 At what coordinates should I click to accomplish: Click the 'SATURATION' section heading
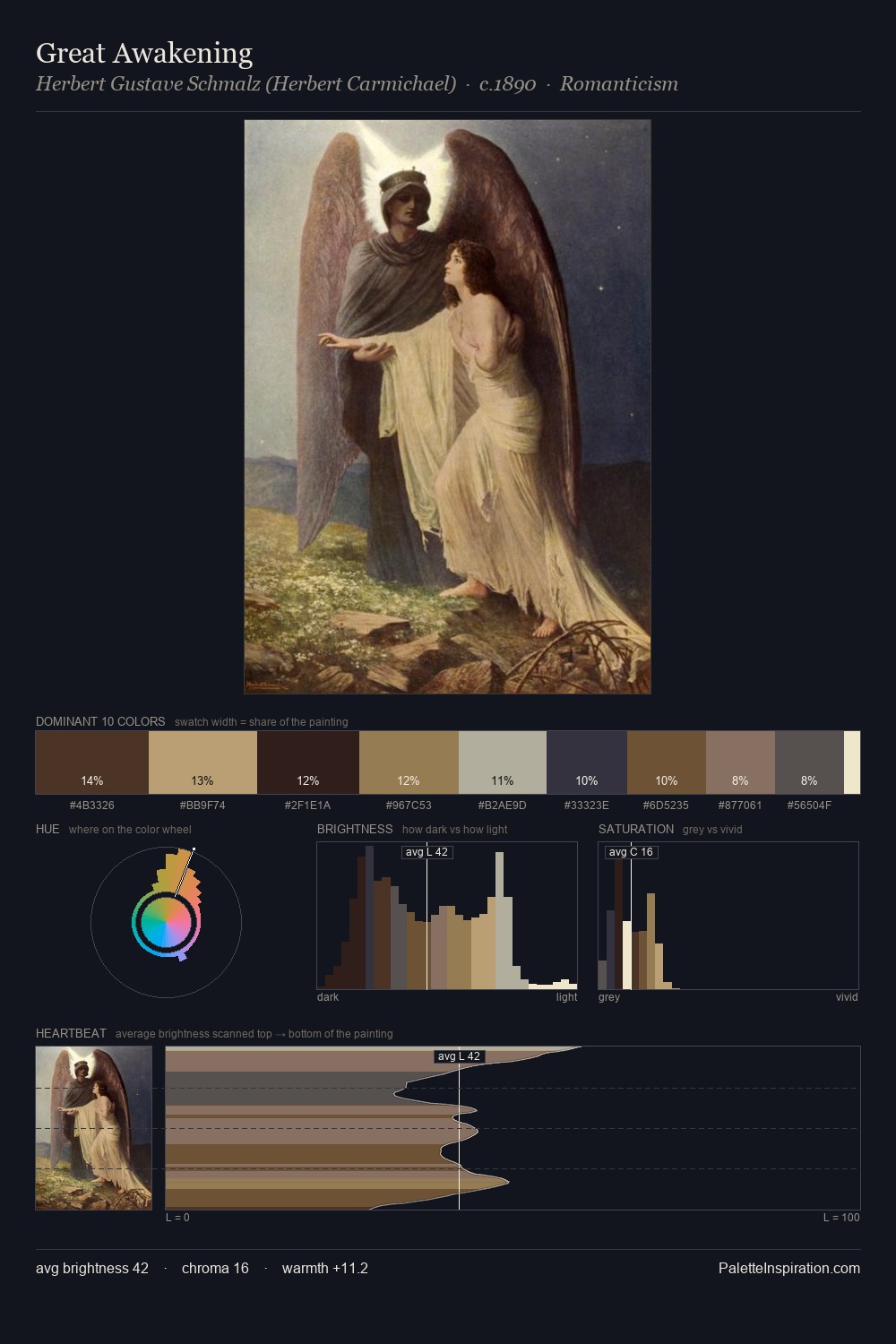pos(636,829)
